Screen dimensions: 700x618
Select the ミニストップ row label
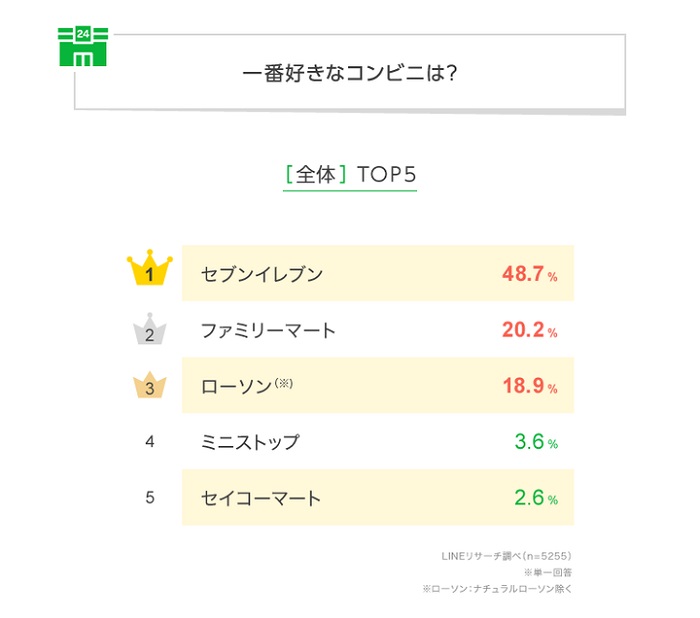tap(250, 441)
